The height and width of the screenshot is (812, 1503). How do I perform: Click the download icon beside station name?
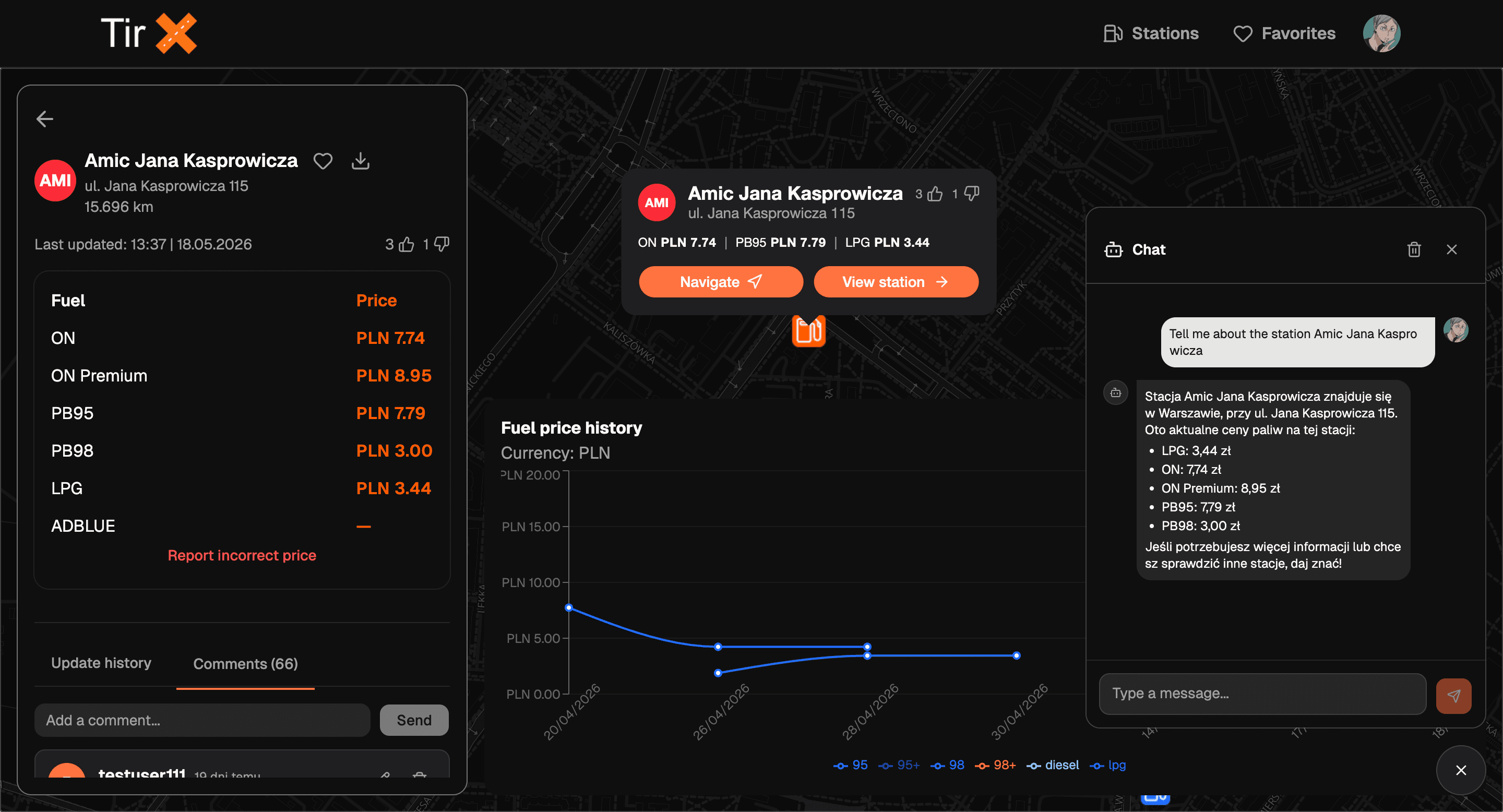[361, 161]
